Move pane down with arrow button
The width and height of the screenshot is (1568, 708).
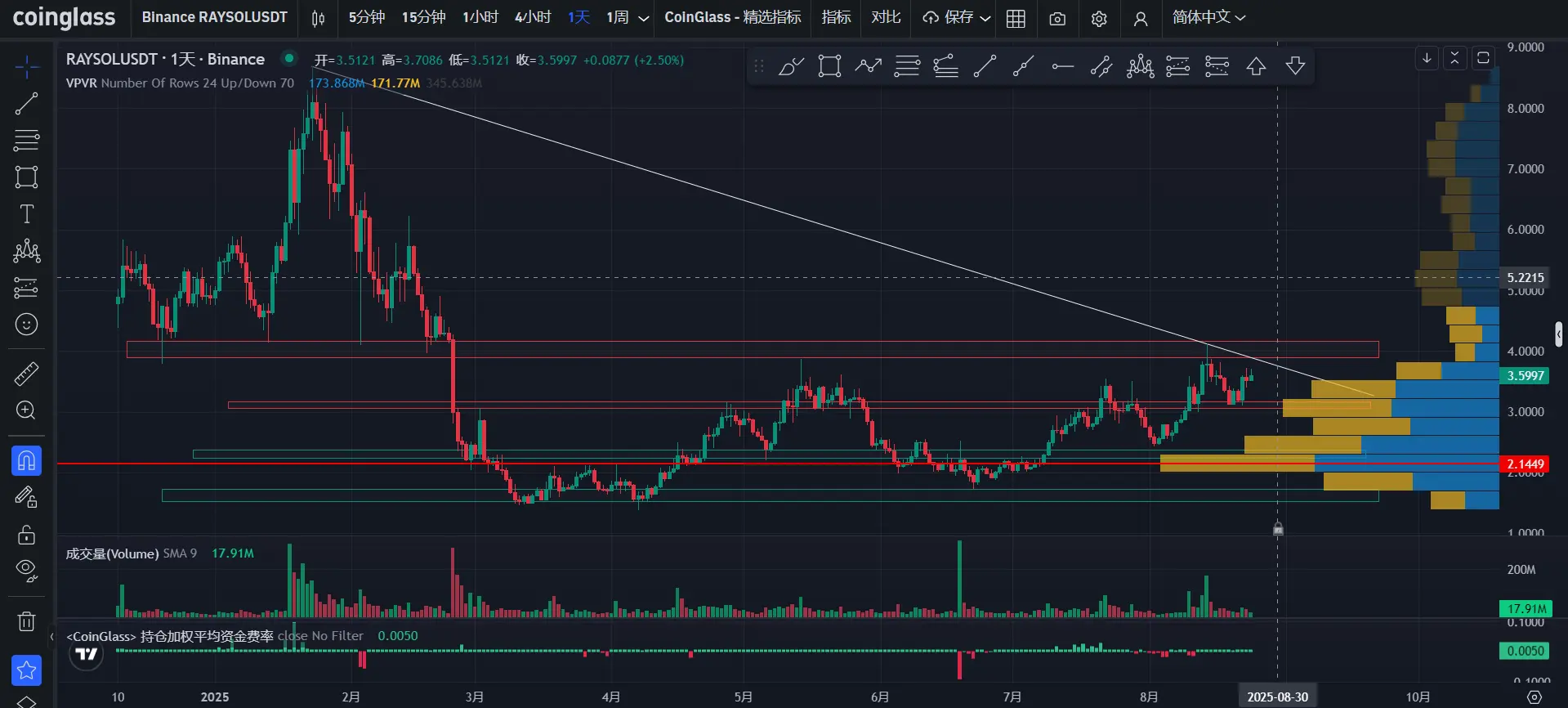(1427, 58)
